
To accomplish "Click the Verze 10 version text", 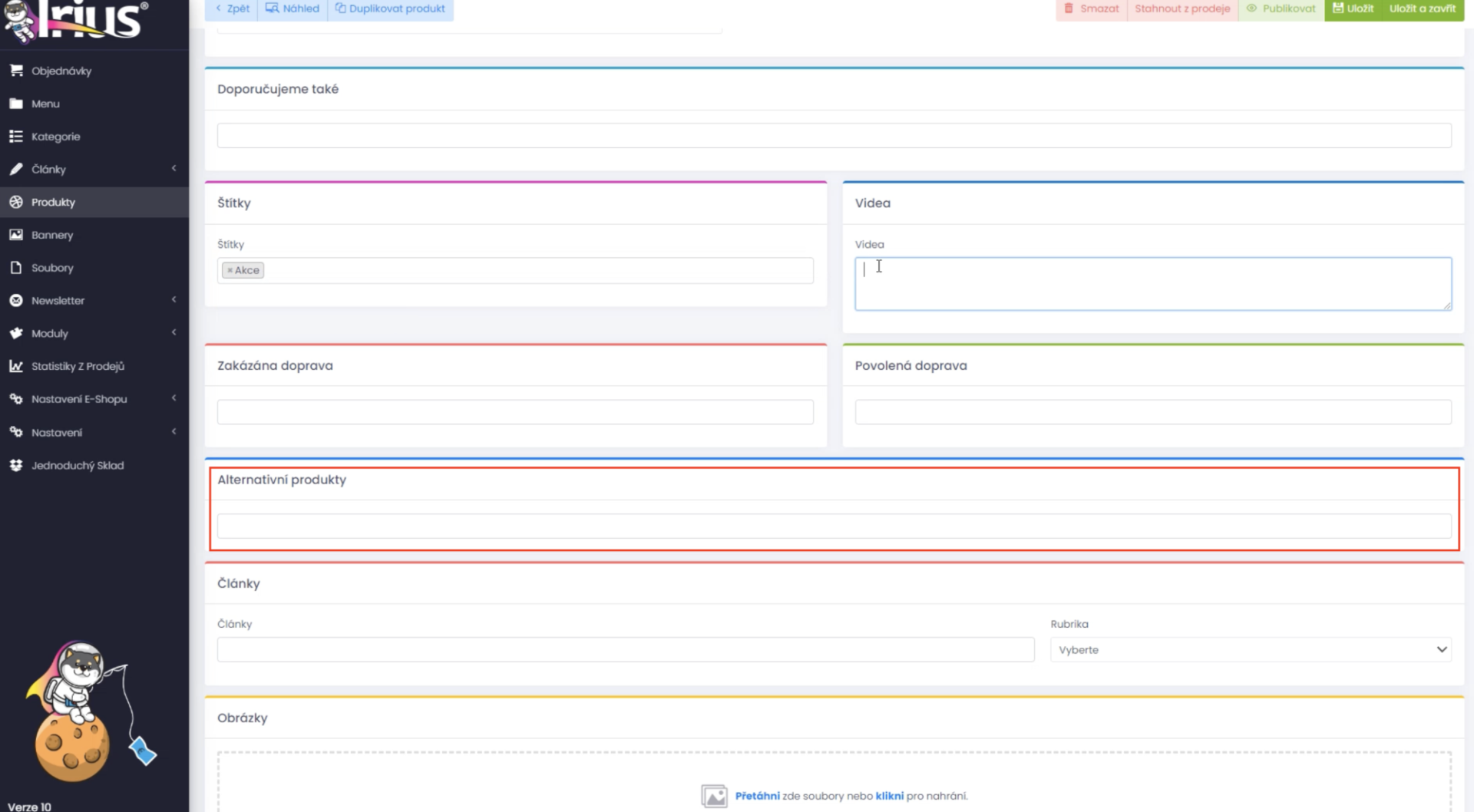I will 29,806.
